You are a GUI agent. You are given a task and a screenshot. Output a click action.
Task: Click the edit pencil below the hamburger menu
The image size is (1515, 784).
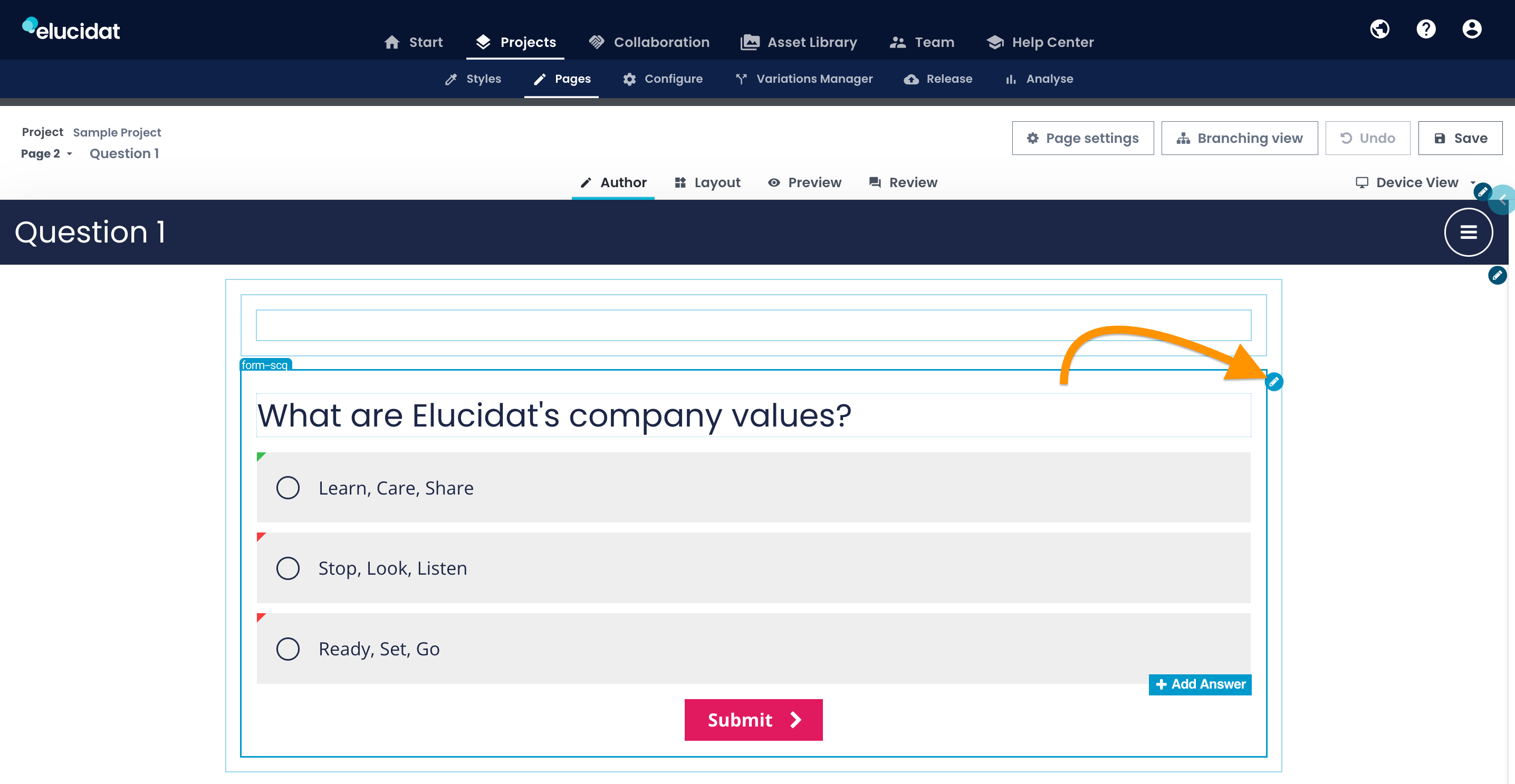click(x=1497, y=275)
